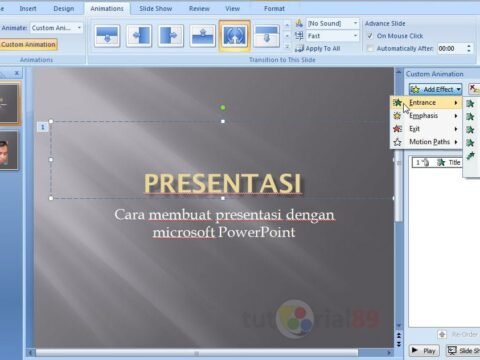This screenshot has width=480, height=360.
Task: Select the fourth transition with up arrow
Action: point(203,35)
